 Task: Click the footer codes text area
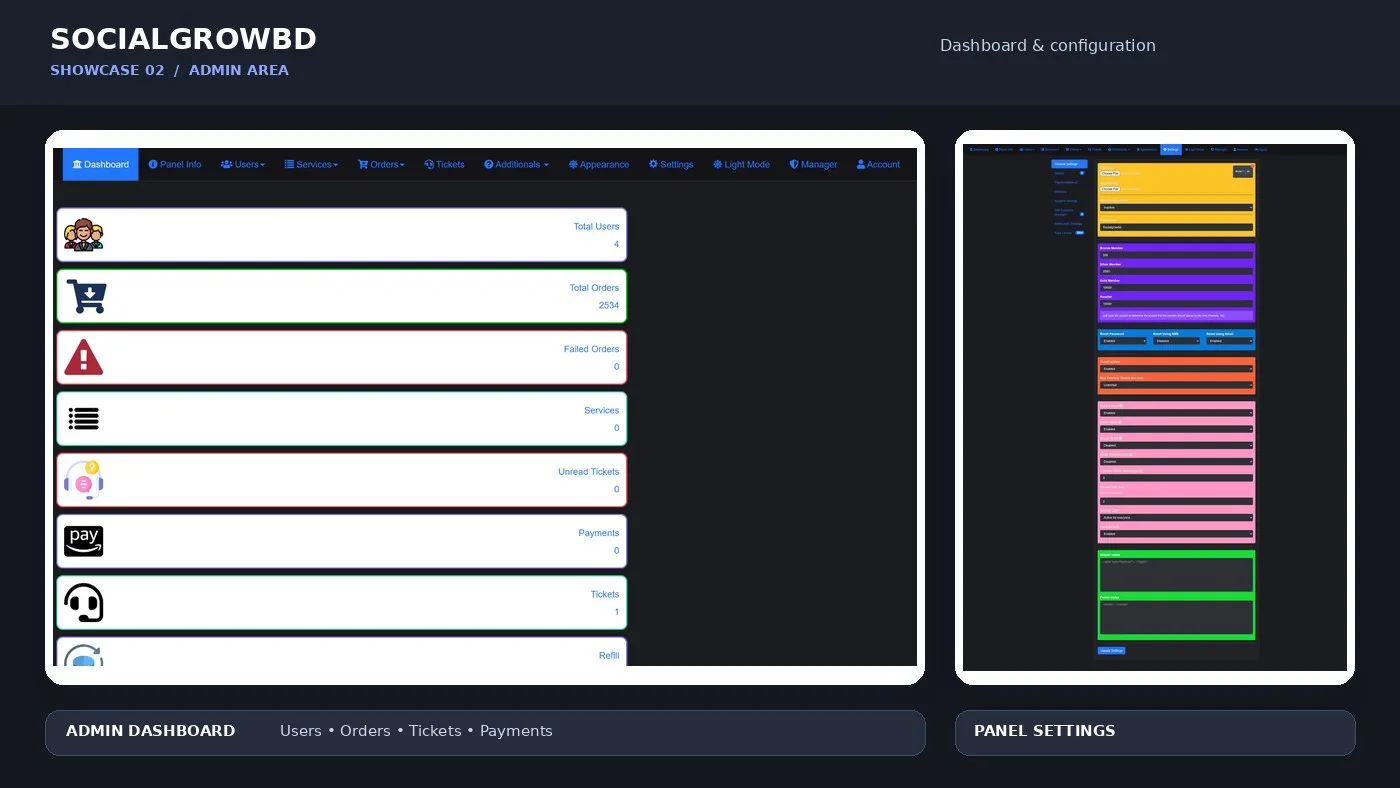click(x=1176, y=618)
